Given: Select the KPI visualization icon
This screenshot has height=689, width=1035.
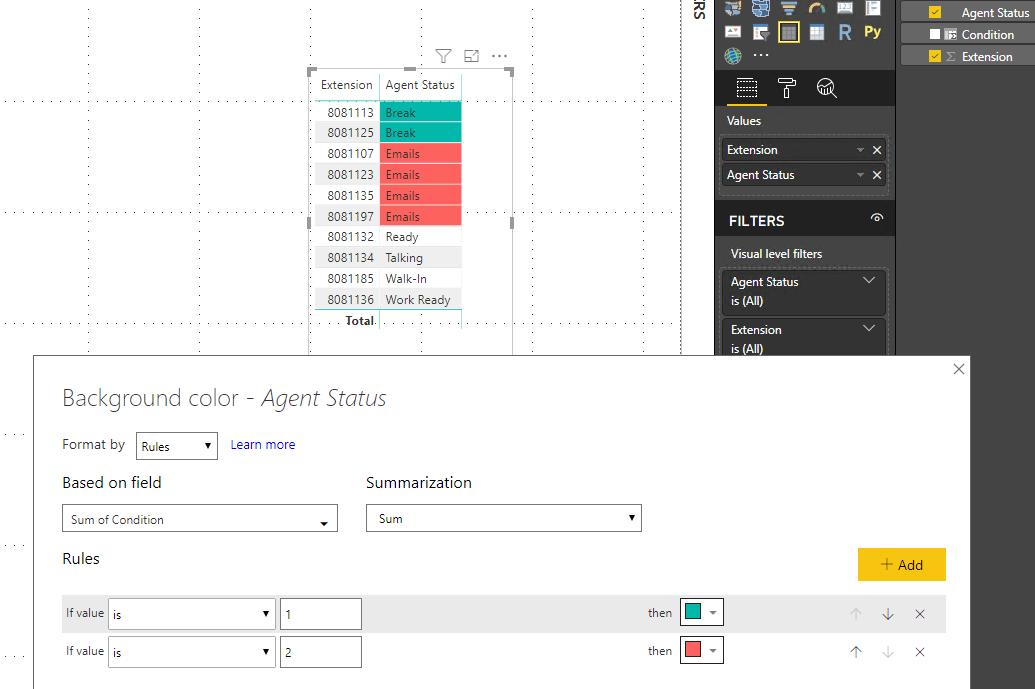Looking at the screenshot, I should point(733,32).
